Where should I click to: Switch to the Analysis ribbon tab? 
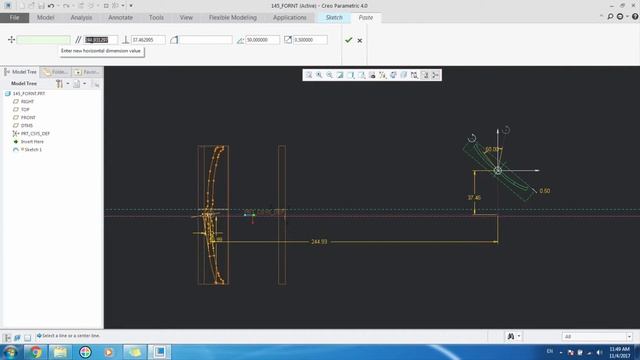click(81, 18)
